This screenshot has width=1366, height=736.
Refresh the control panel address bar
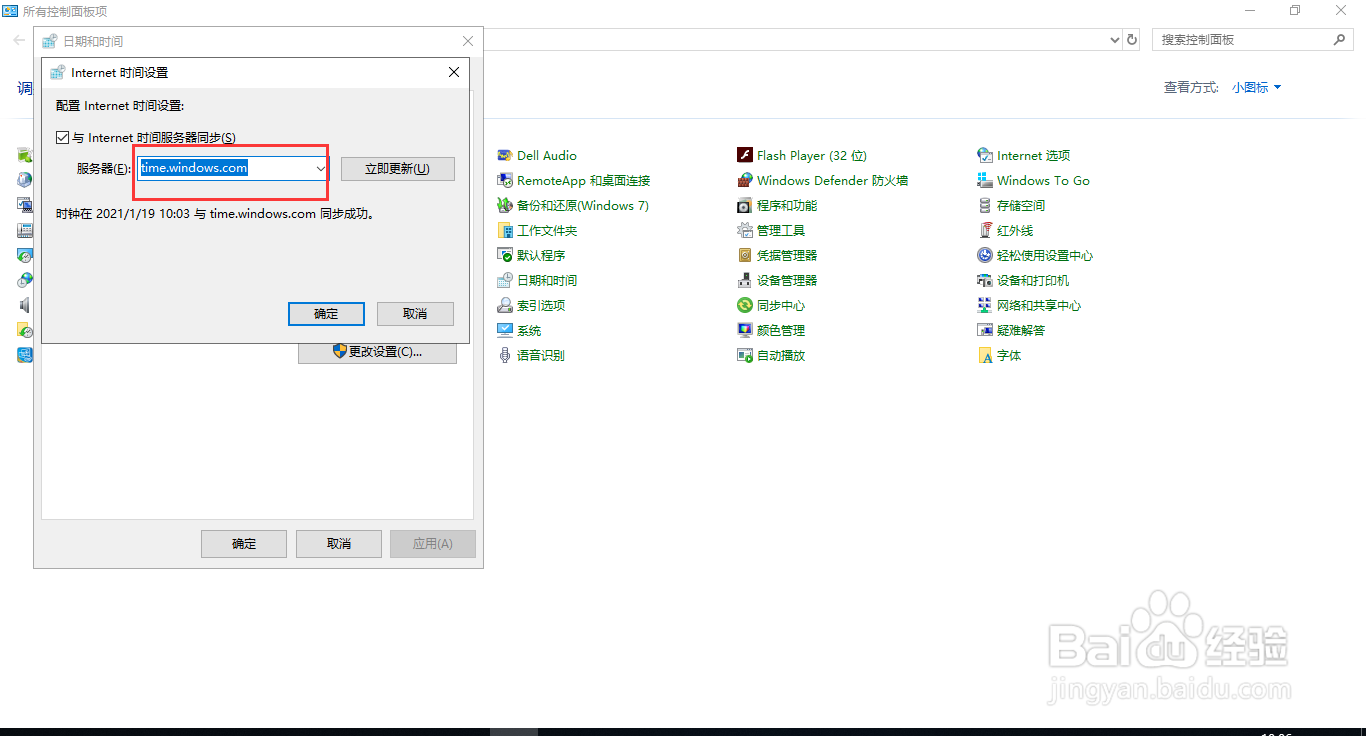1132,40
